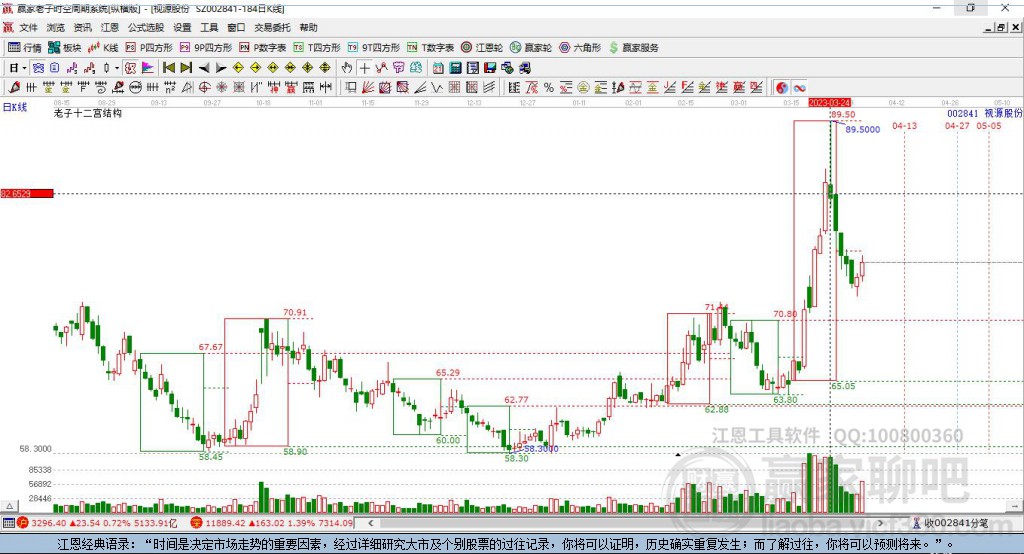Click the 老子十二宫结构 indicator title

point(88,113)
